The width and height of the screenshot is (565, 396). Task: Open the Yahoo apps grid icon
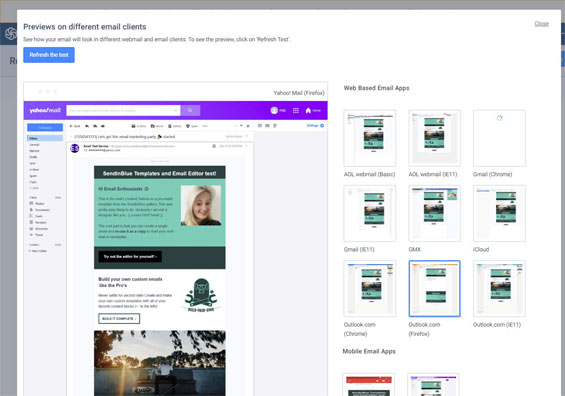[296, 111]
